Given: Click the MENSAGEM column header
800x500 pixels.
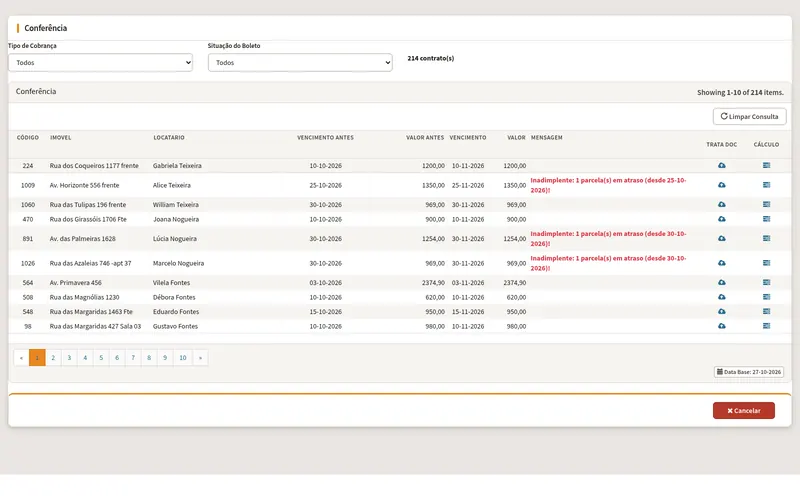Looking at the screenshot, I should coord(546,138).
